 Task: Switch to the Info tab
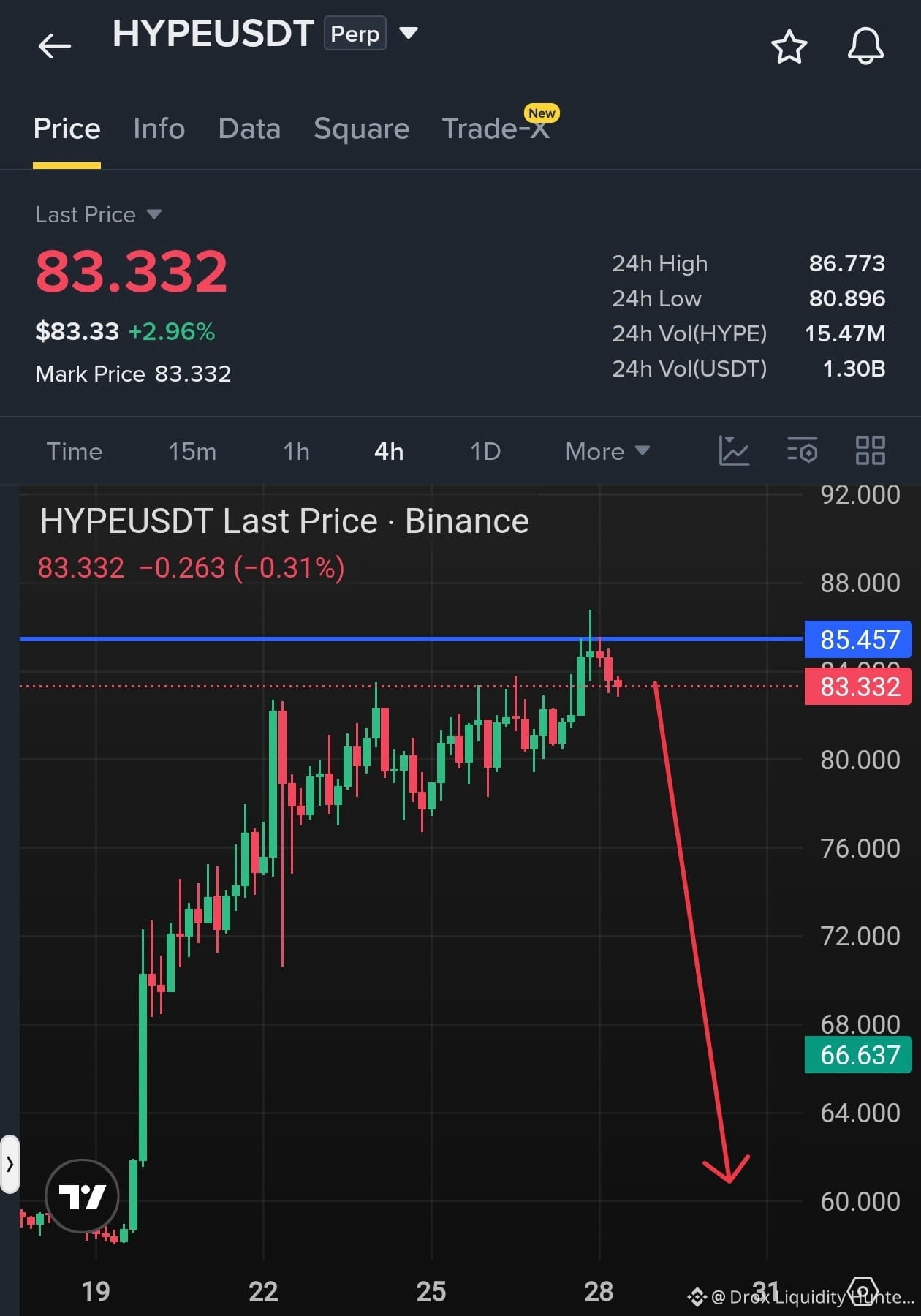[159, 129]
